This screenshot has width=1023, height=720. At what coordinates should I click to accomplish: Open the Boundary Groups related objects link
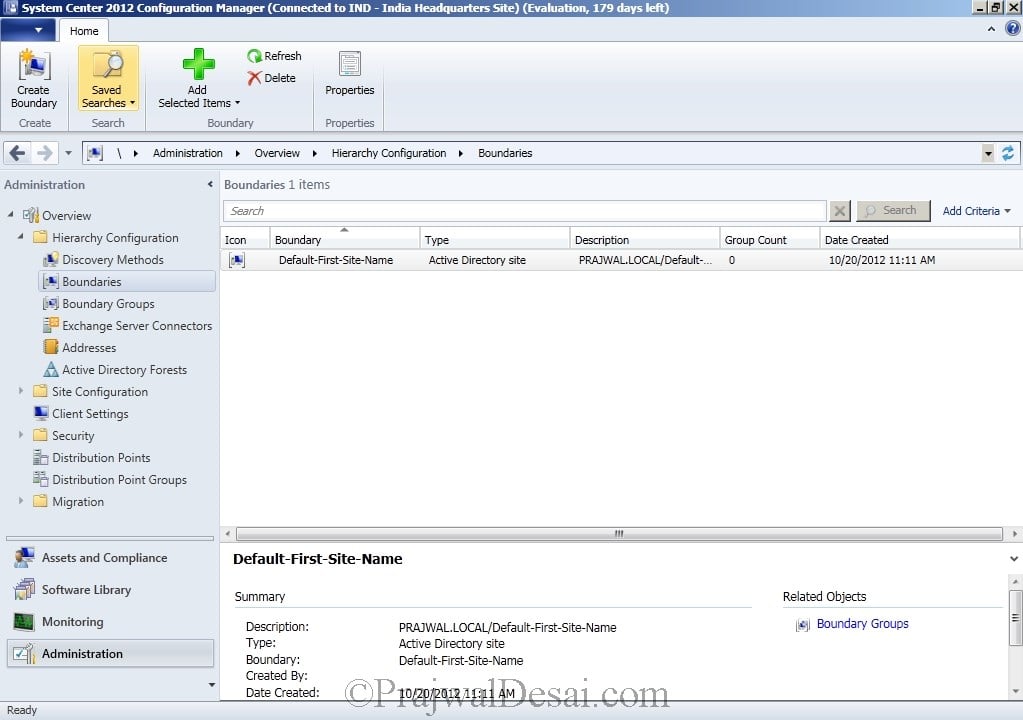pyautogui.click(x=862, y=623)
